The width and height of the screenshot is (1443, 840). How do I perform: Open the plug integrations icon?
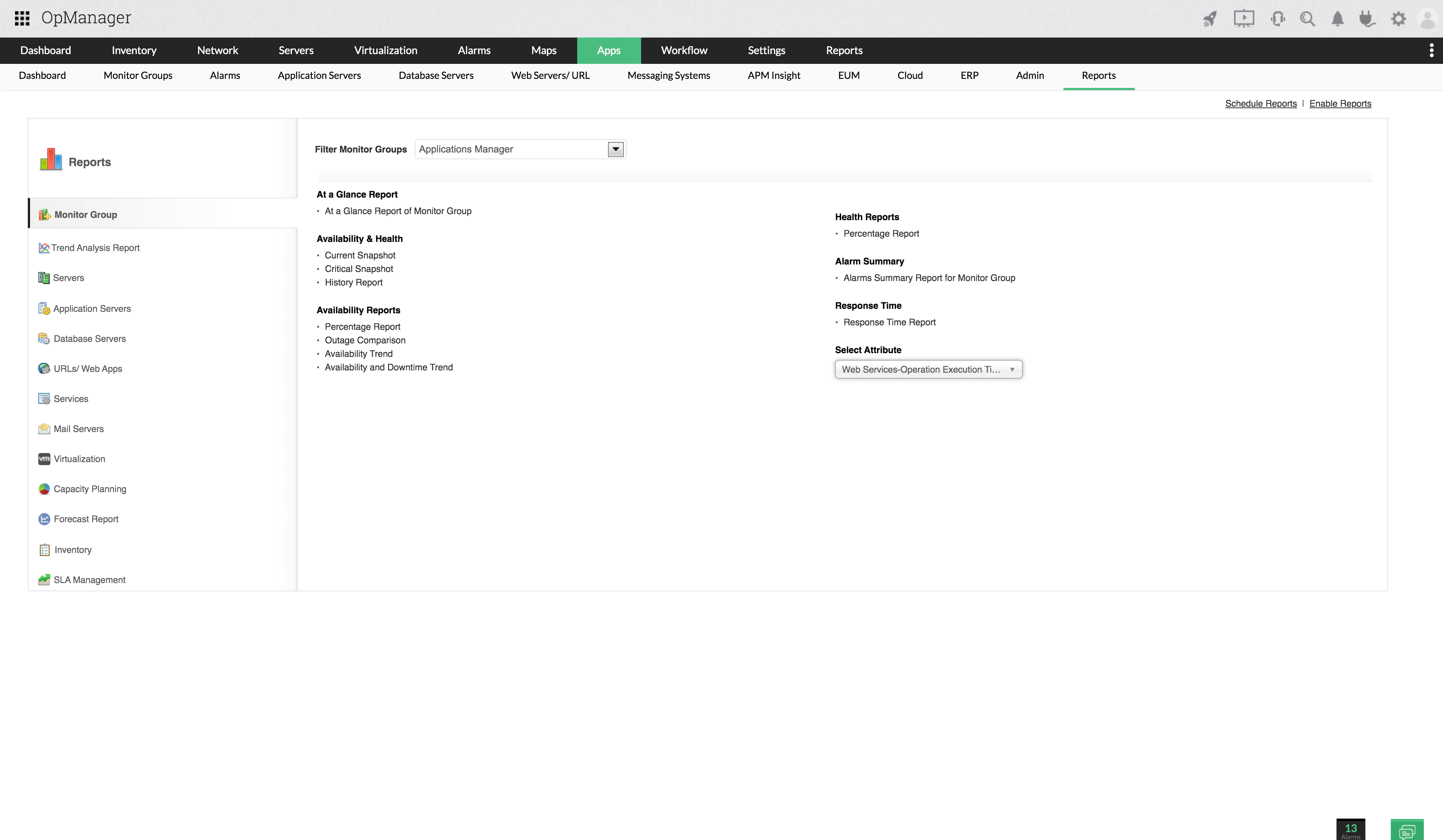pyautogui.click(x=1367, y=19)
